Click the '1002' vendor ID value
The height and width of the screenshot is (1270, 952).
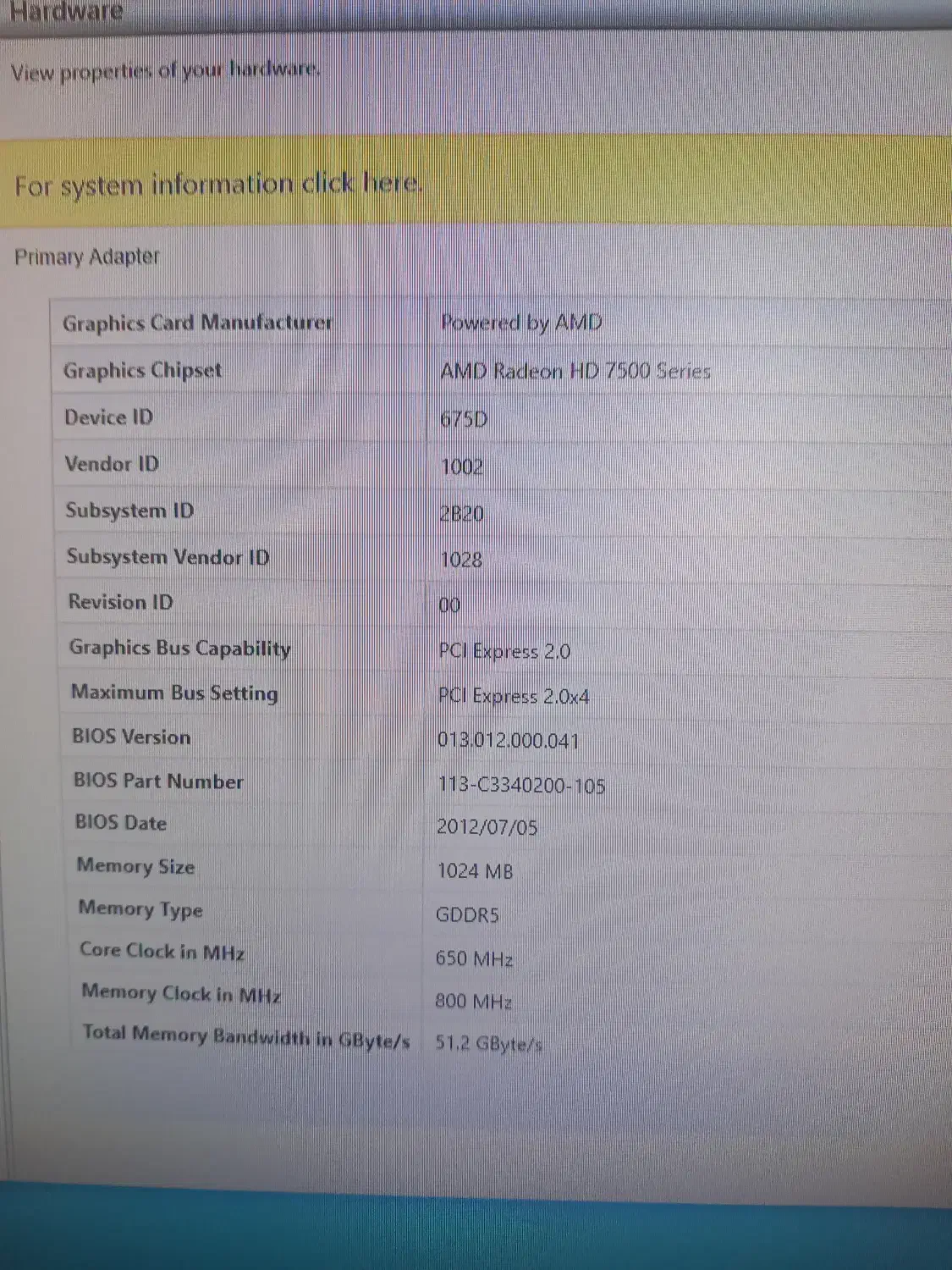[462, 467]
